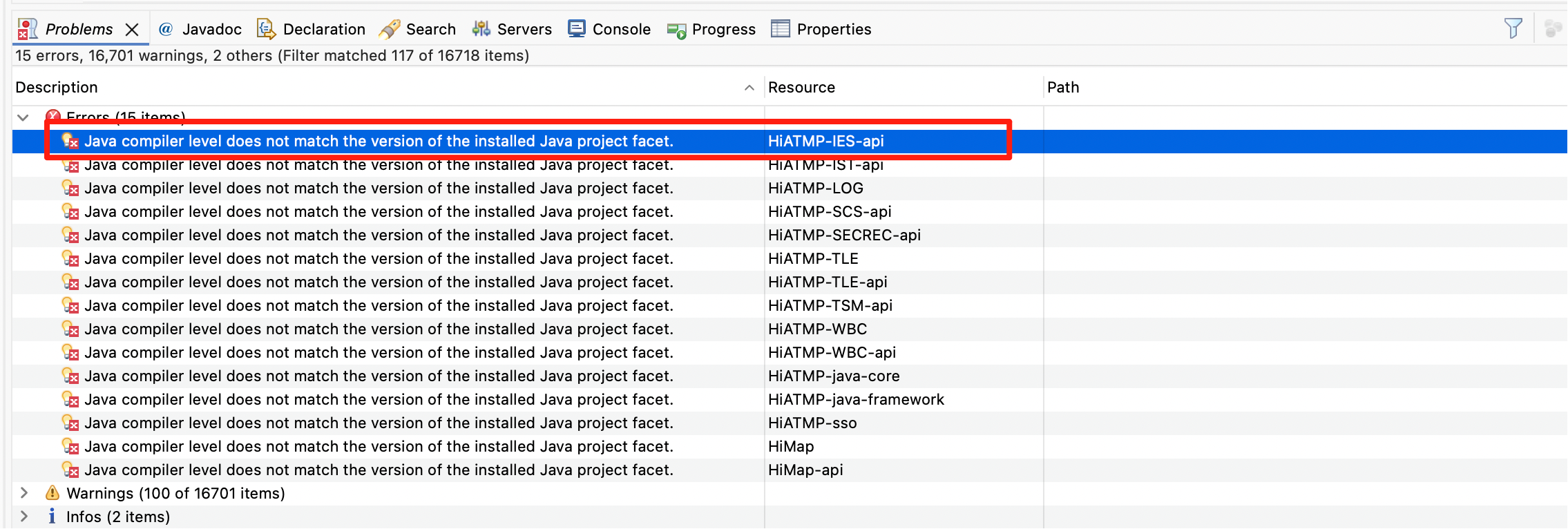The height and width of the screenshot is (529, 1568).
Task: Select the error row for HiMap-api
Action: [x=790, y=470]
